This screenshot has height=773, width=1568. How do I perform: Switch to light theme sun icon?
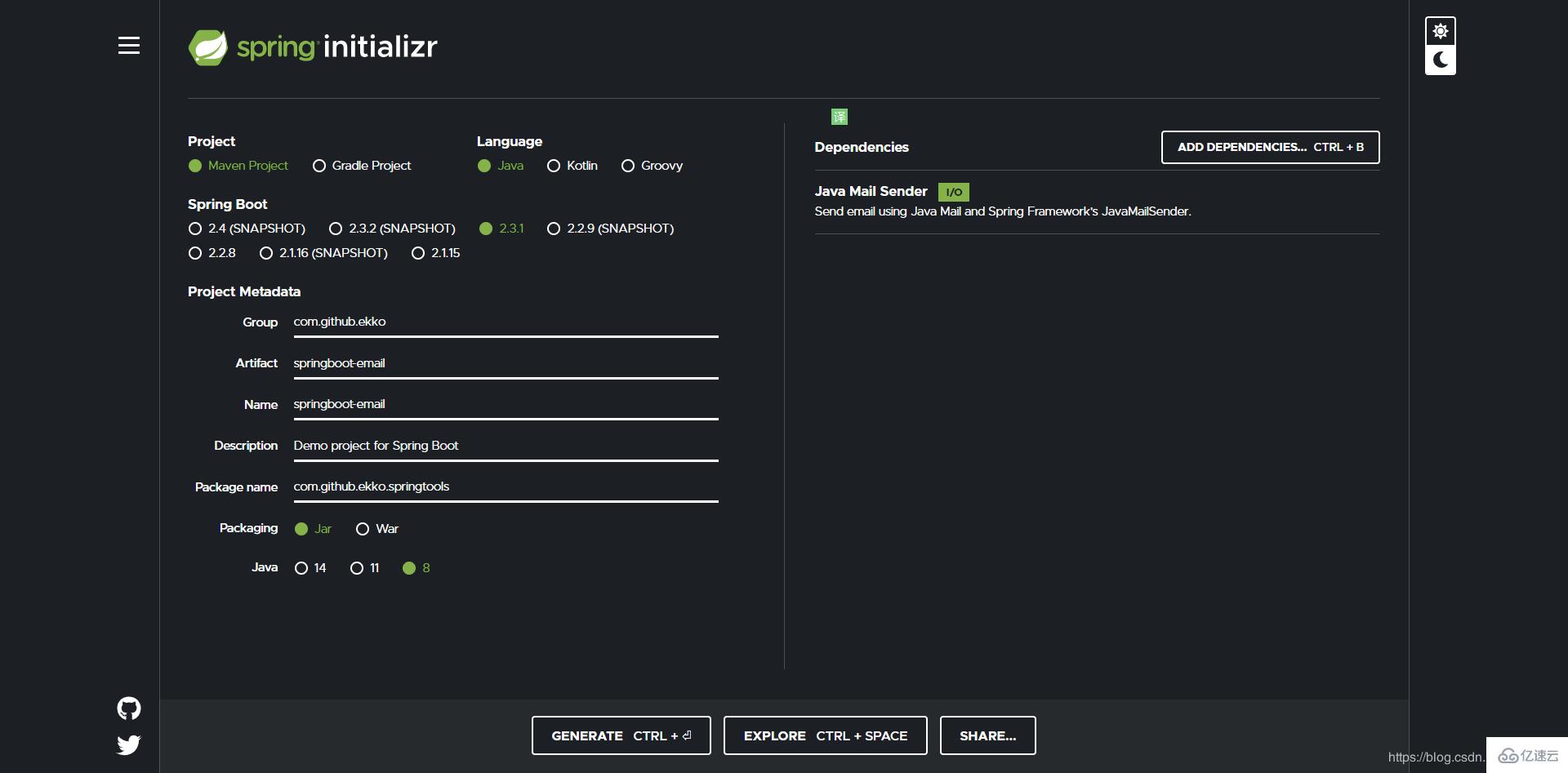tap(1441, 31)
